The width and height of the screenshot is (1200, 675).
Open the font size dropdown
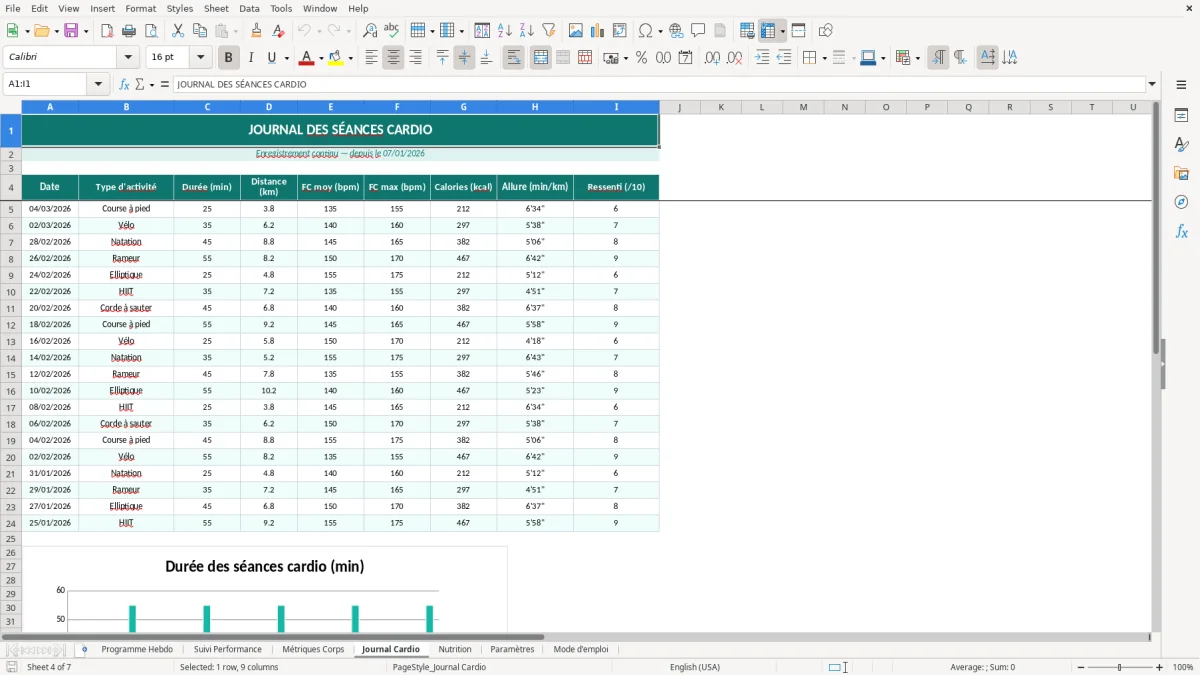tap(201, 58)
